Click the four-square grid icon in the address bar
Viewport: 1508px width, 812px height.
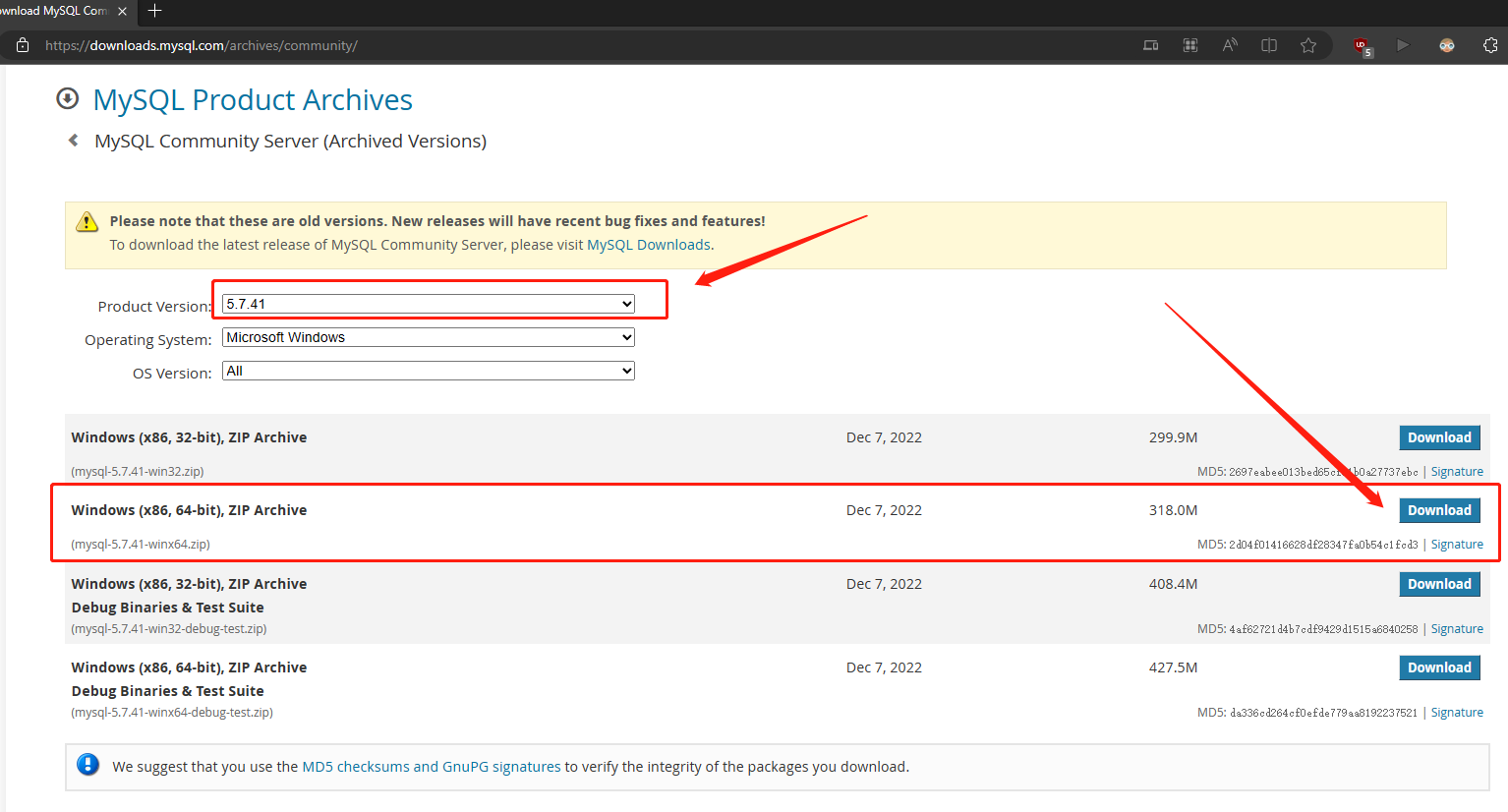(x=1190, y=45)
